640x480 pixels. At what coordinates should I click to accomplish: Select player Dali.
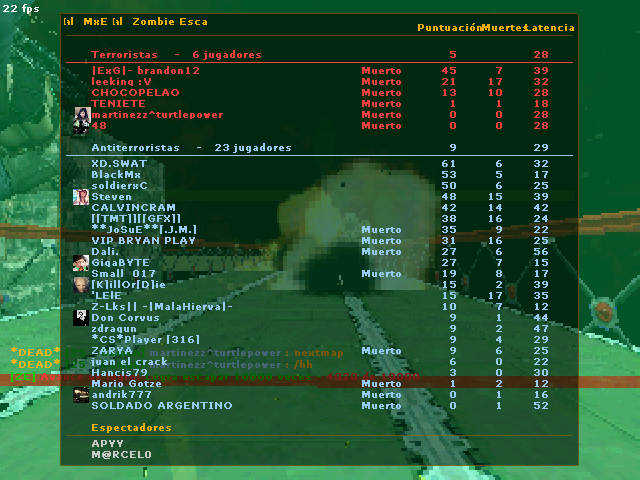[x=105, y=252]
